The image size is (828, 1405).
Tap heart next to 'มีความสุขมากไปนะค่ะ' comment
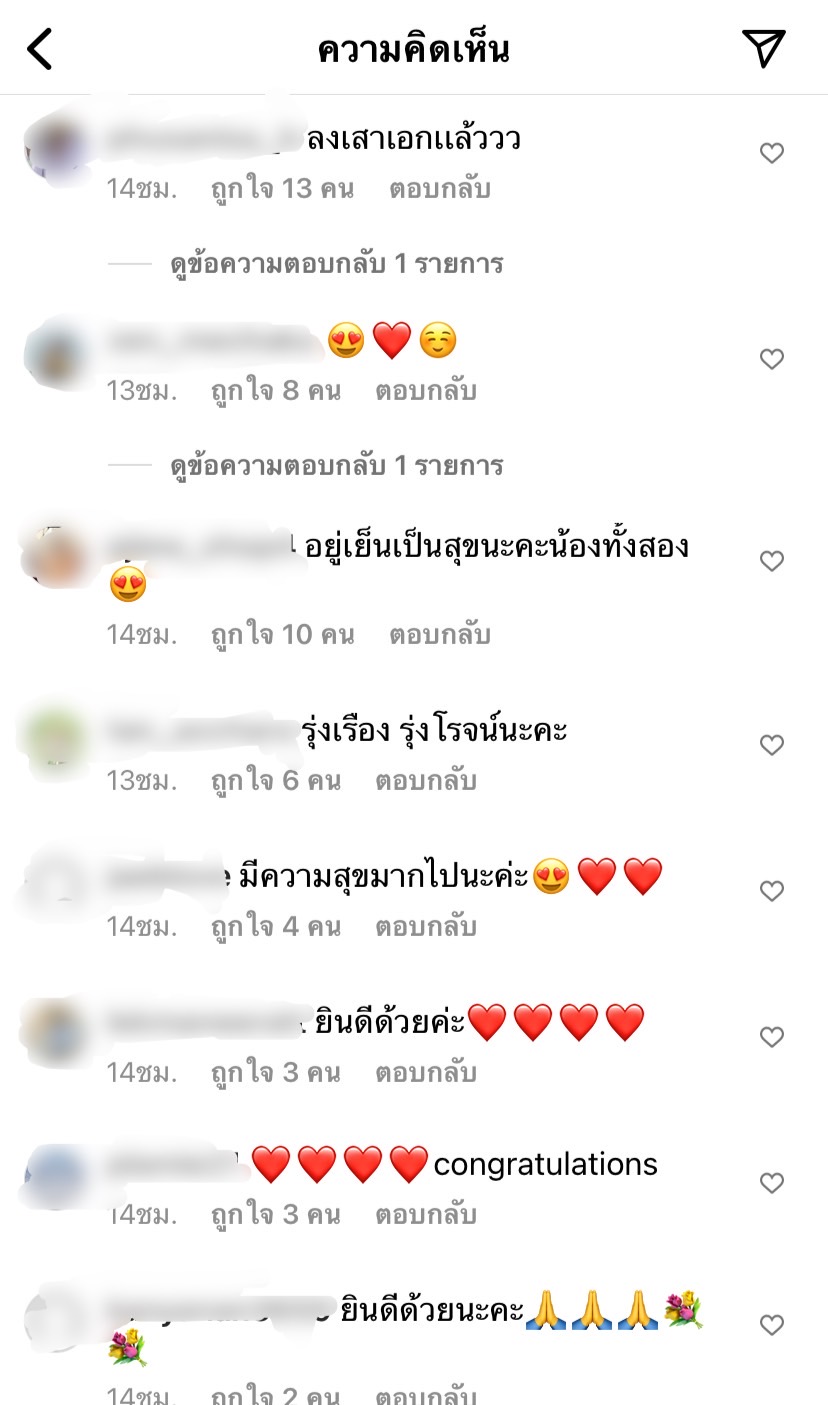(771, 891)
